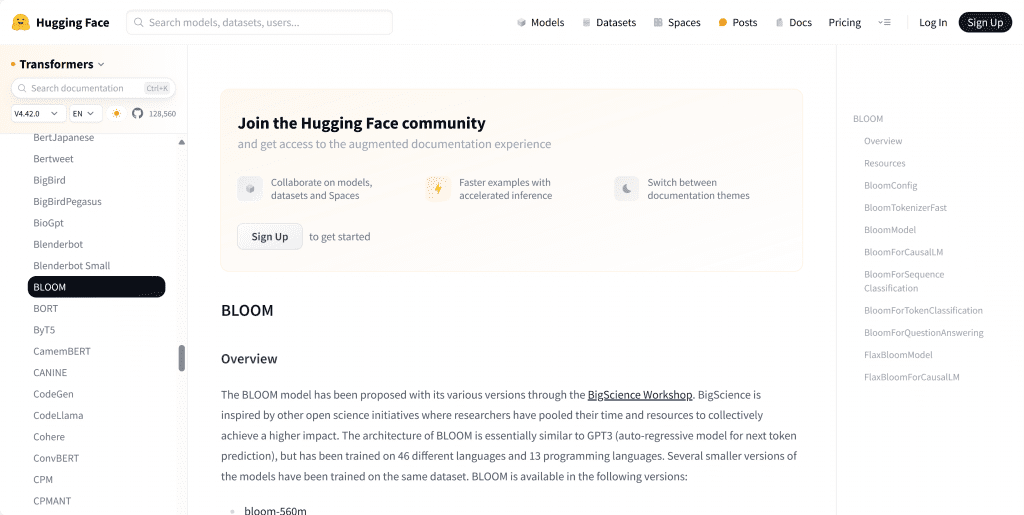
Task: Open the Pricing menu item
Action: click(844, 23)
